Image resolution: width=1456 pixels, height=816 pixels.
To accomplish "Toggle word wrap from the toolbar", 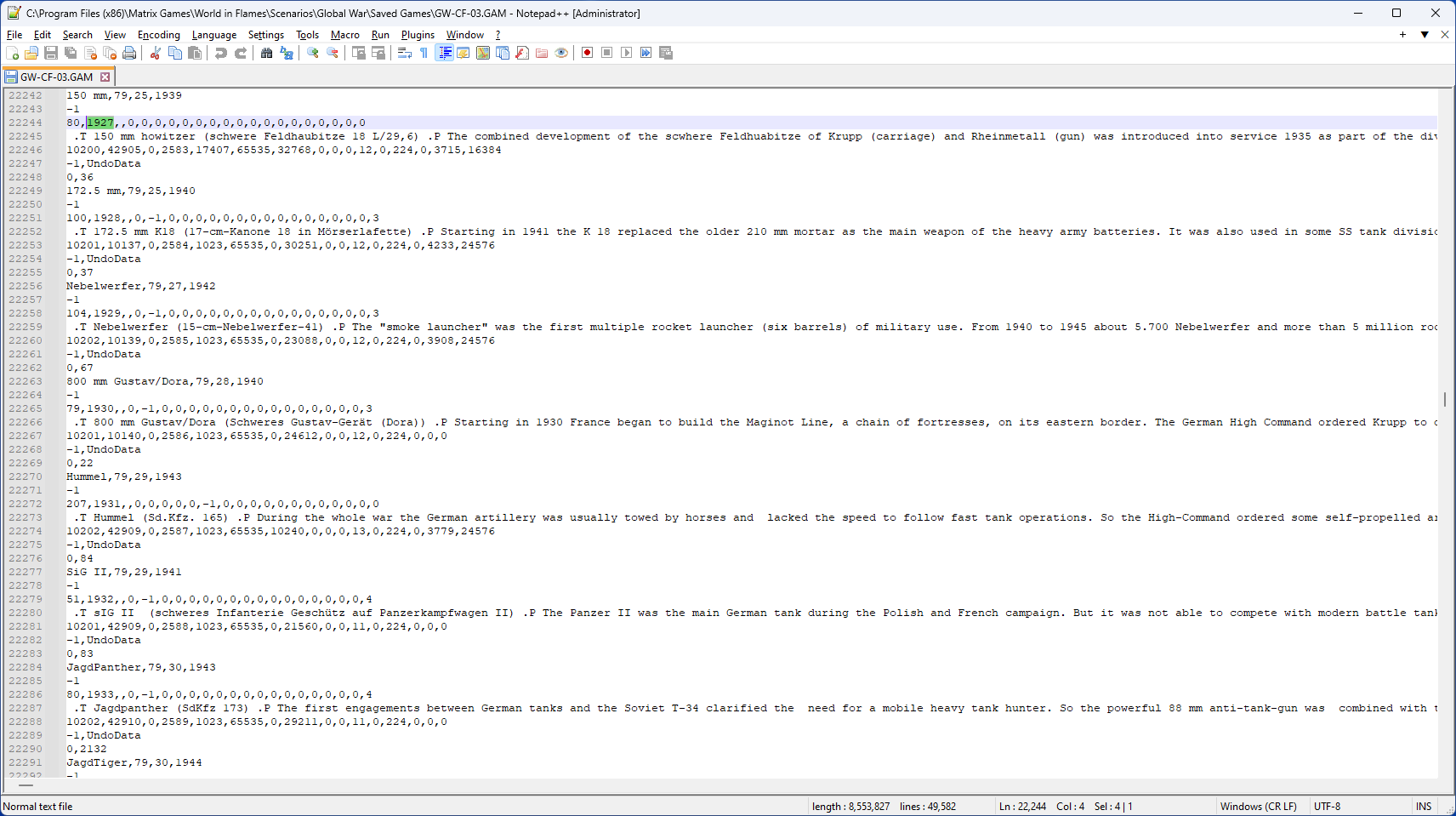I will tap(405, 53).
